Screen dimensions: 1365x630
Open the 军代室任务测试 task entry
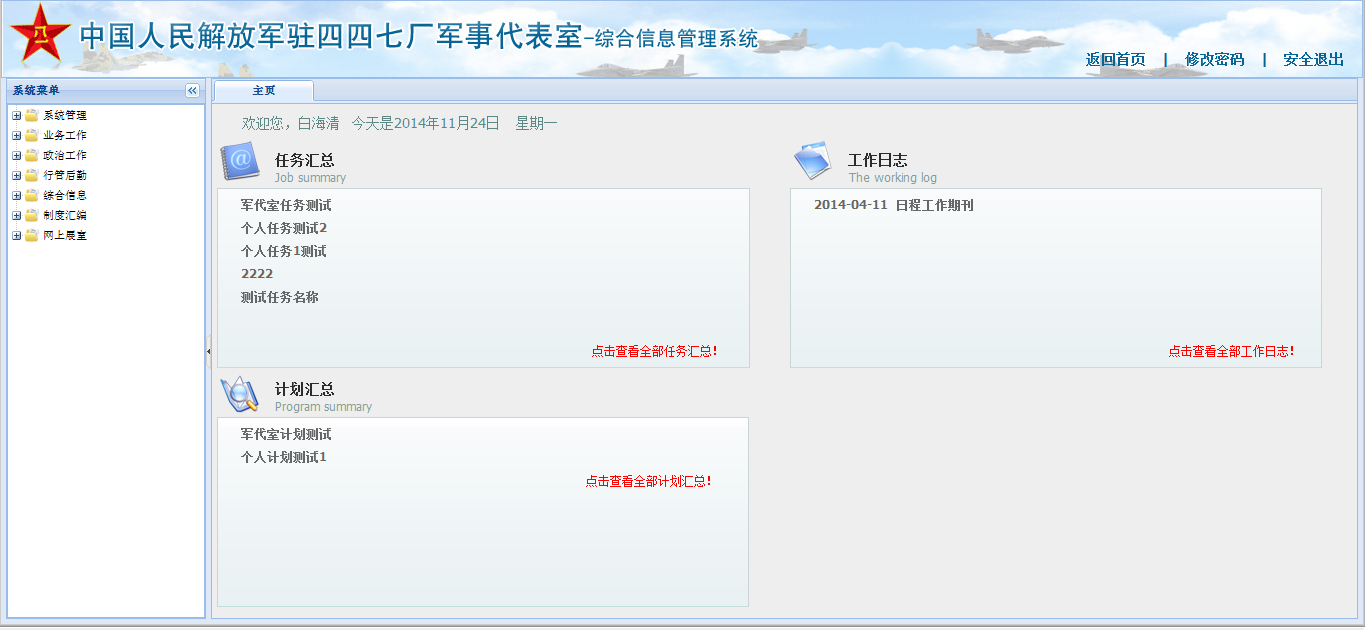pyautogui.click(x=286, y=206)
